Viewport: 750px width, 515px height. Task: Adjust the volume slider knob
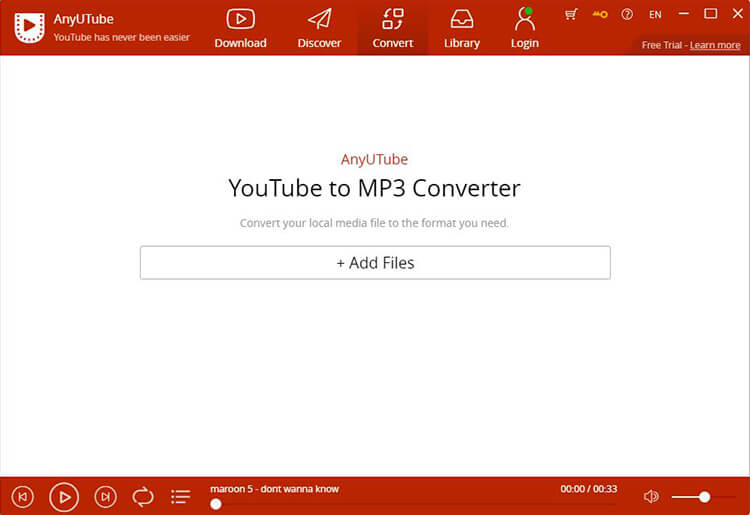704,497
